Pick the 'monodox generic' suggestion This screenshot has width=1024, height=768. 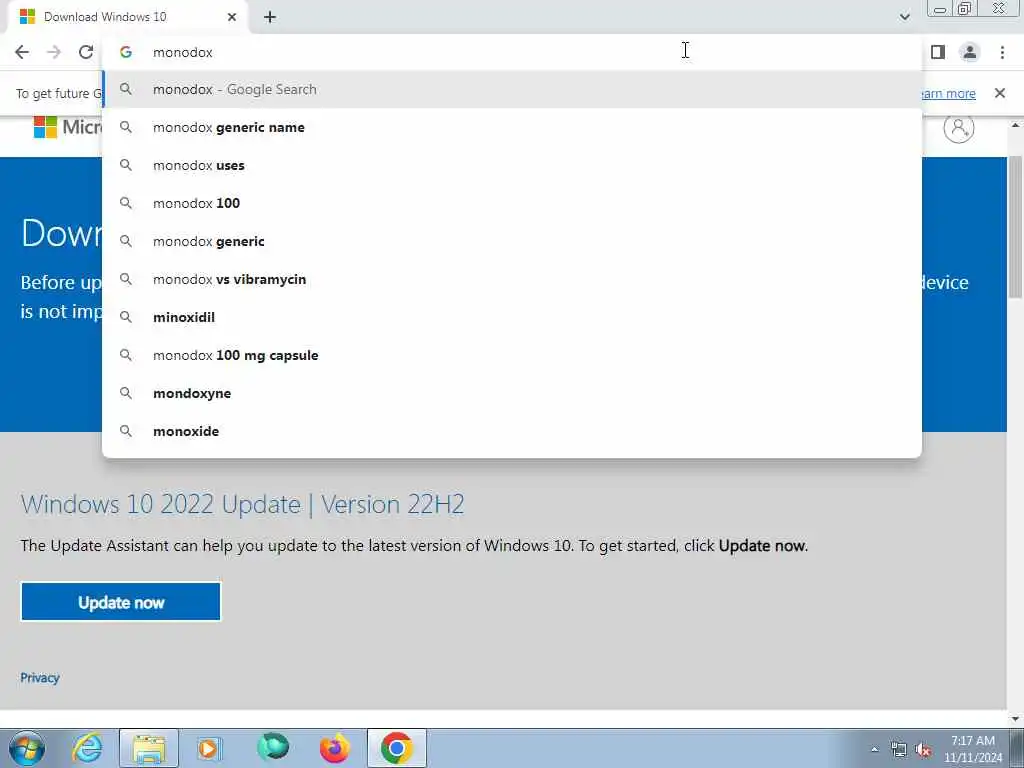click(512, 241)
